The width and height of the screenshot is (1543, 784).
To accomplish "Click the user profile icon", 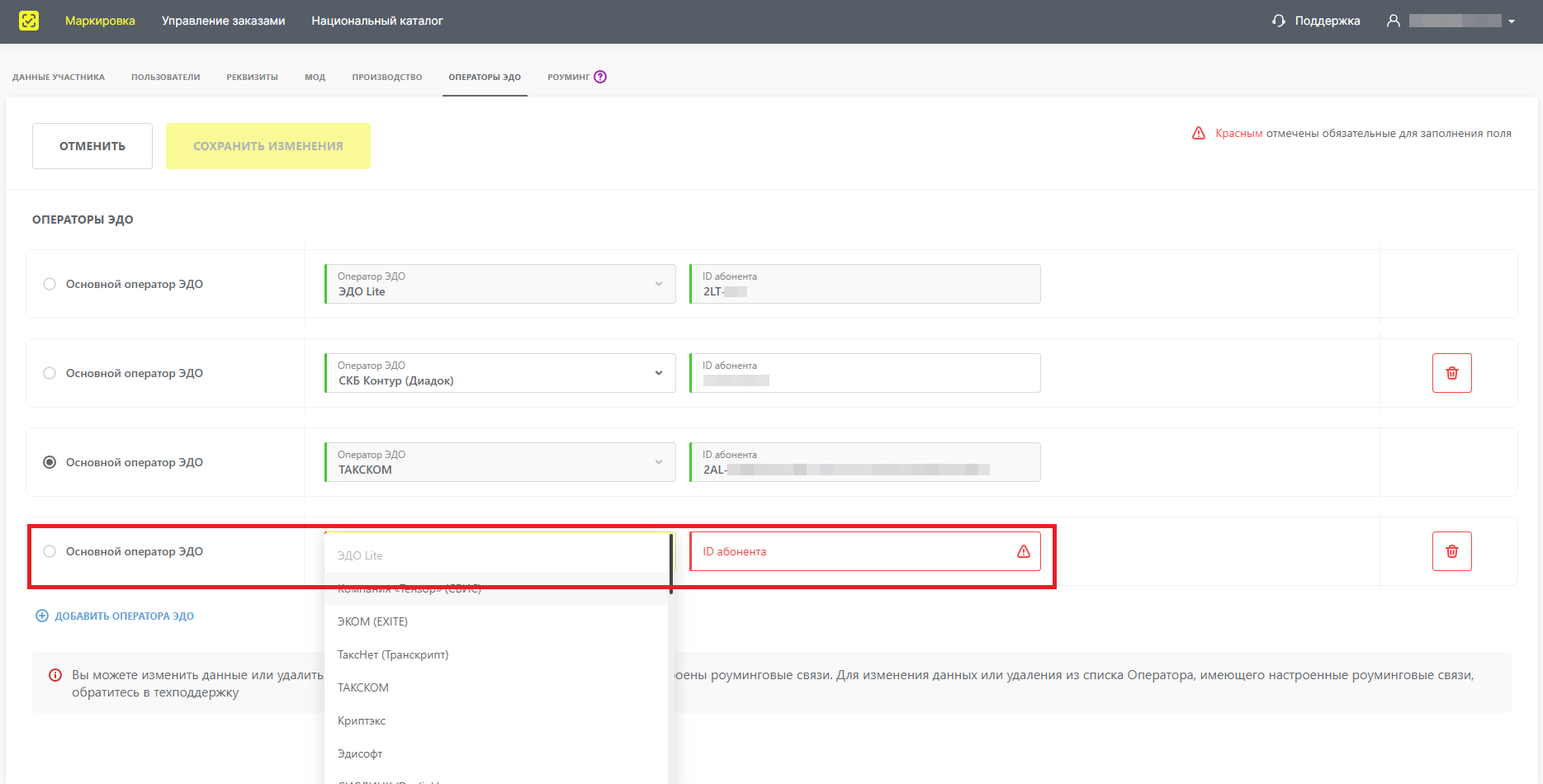I will [x=1394, y=21].
